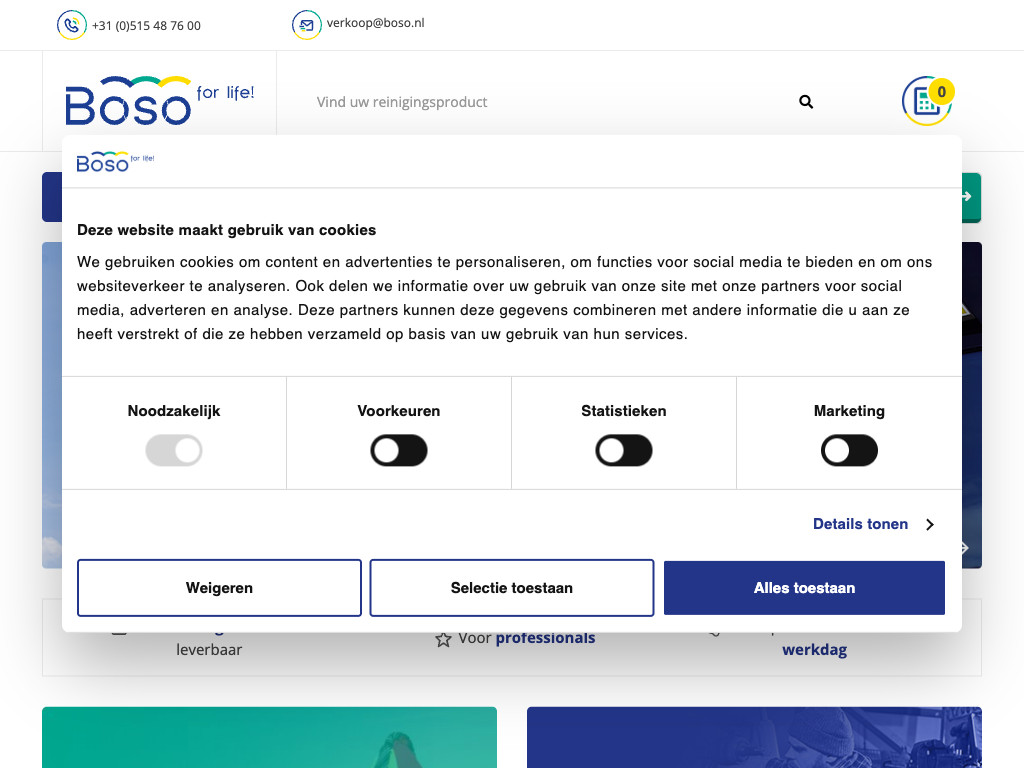Toggle the Noodzakelijk cookie switch
1024x768 pixels.
pyautogui.click(x=174, y=451)
